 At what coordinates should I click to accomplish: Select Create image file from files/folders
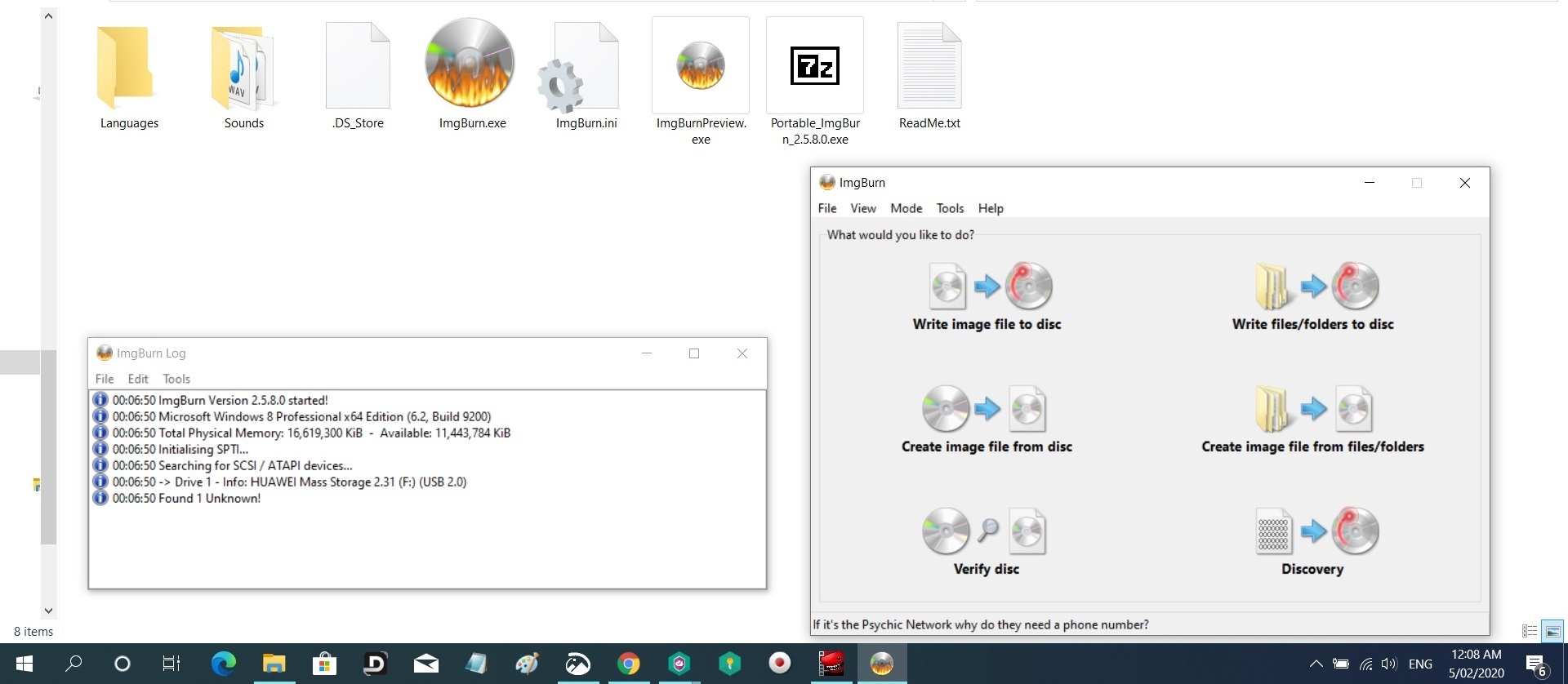coord(1312,418)
